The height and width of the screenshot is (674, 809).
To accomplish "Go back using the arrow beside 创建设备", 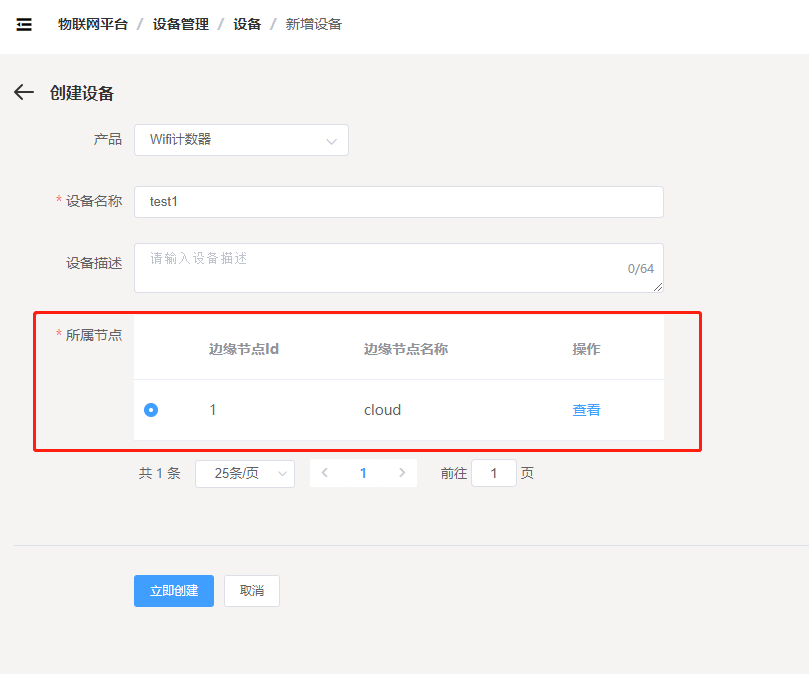I will point(24,92).
